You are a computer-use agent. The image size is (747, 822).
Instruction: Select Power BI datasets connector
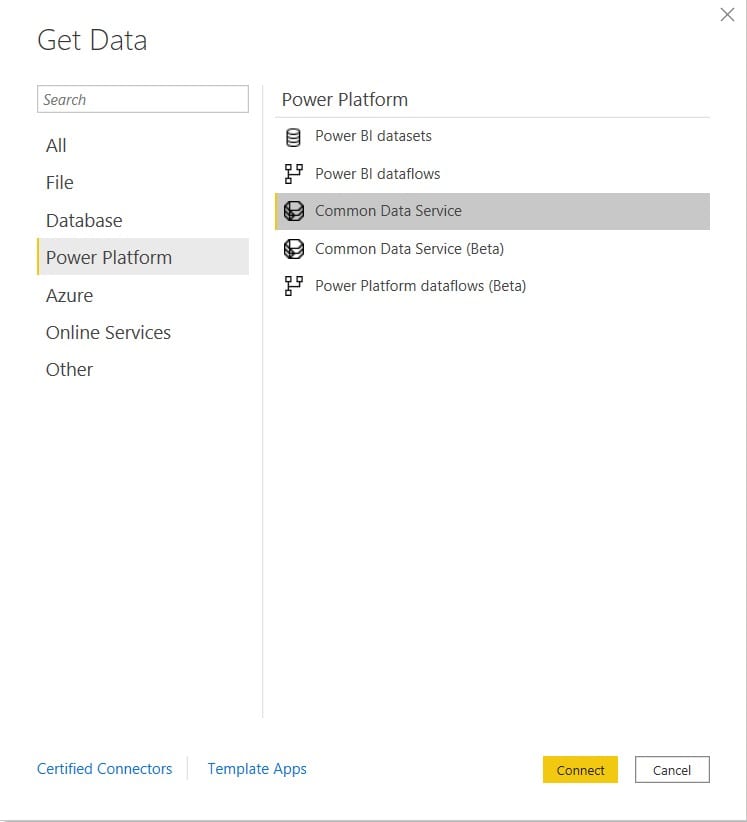(x=492, y=136)
